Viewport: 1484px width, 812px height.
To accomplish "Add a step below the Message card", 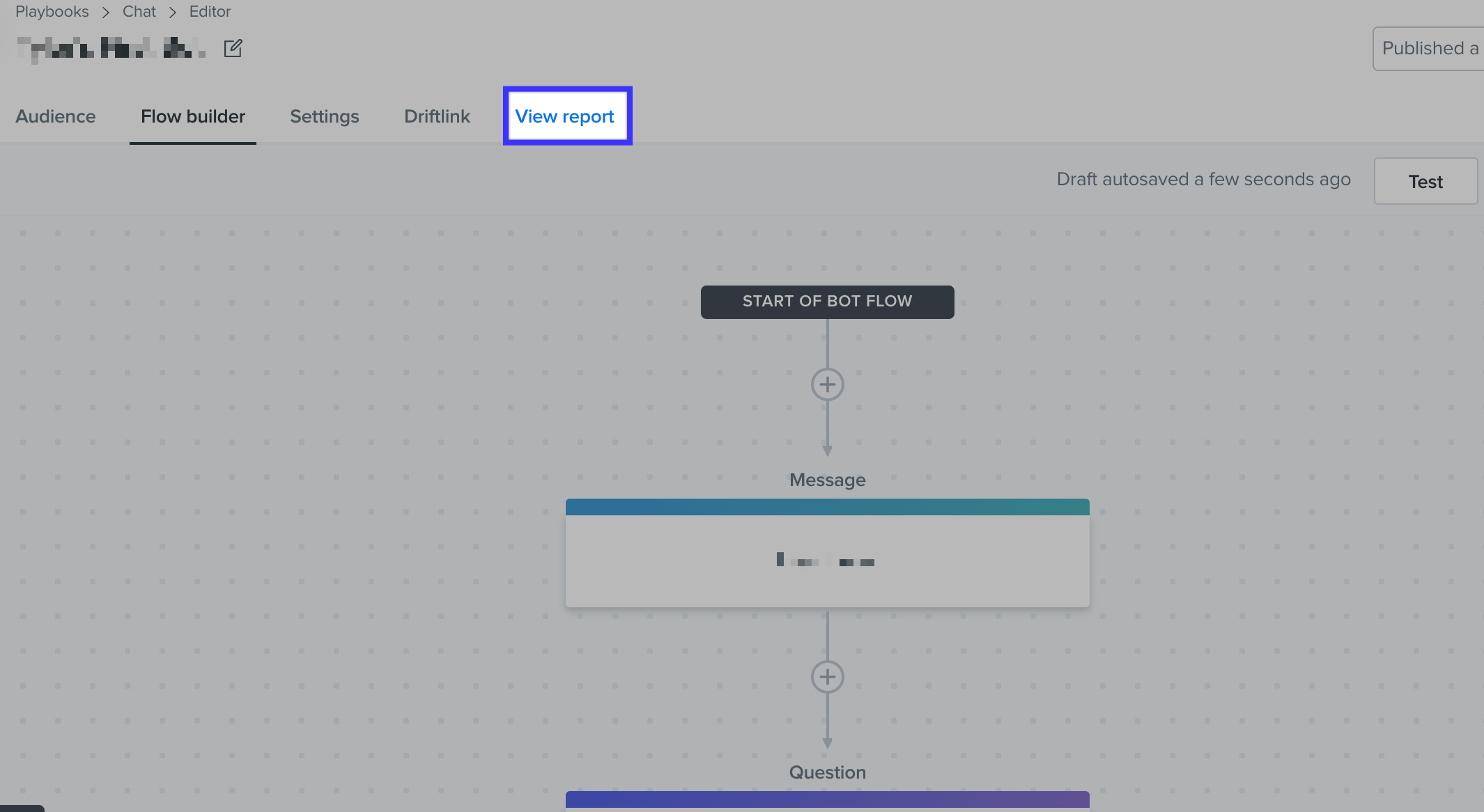I will point(827,677).
